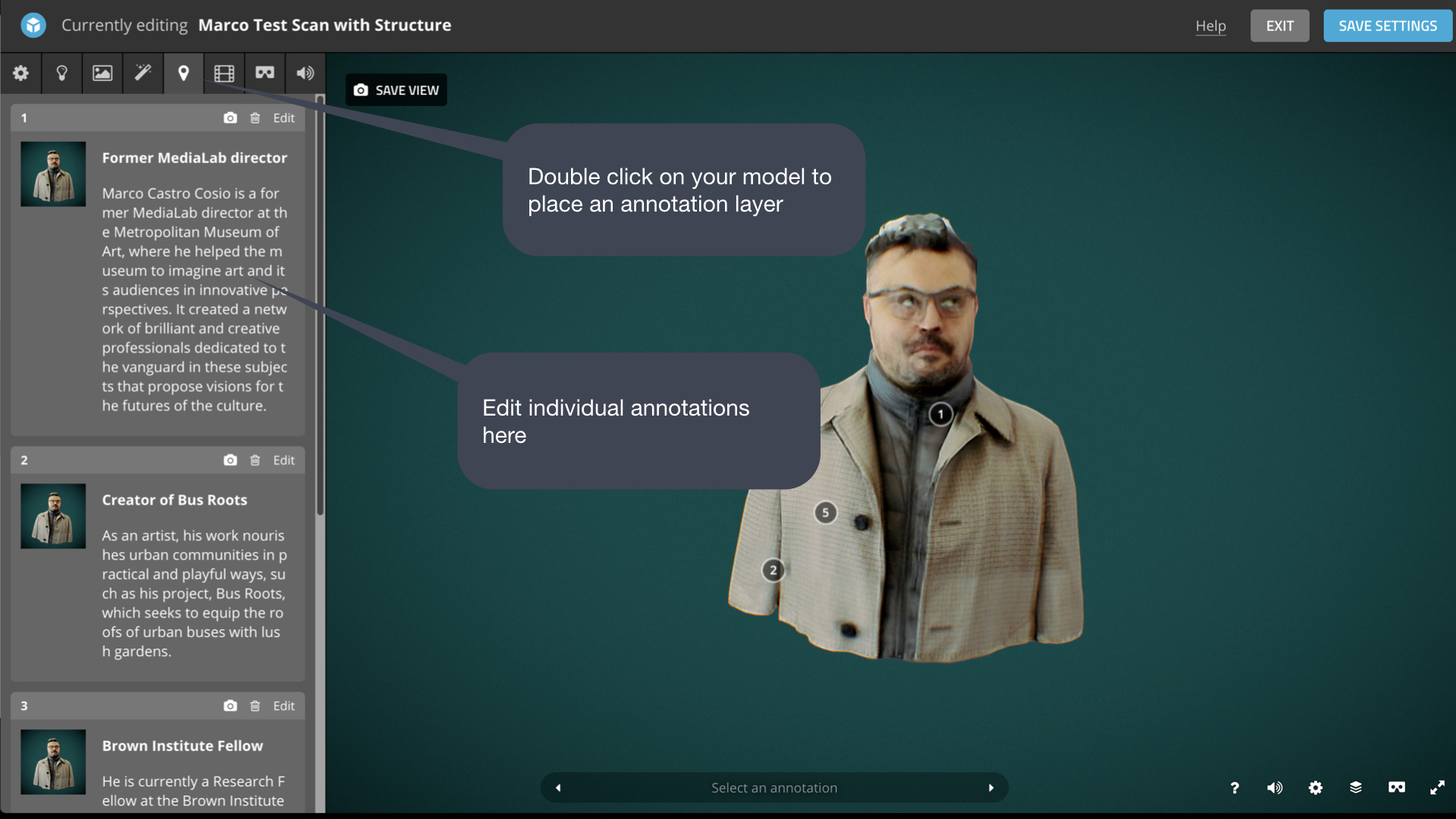Click the SAVE SETTINGS button

click(1387, 26)
